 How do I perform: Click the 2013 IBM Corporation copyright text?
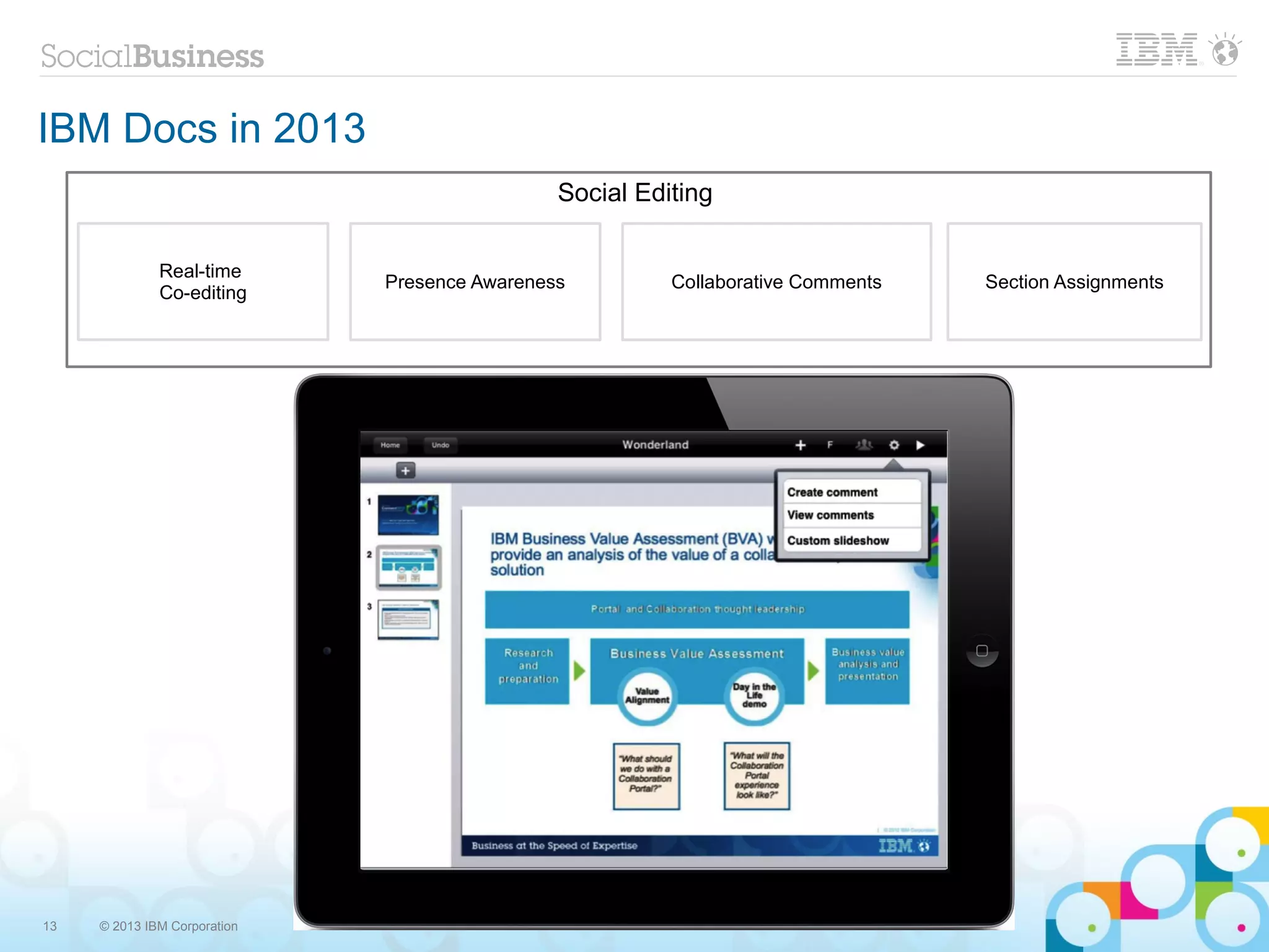click(x=169, y=926)
